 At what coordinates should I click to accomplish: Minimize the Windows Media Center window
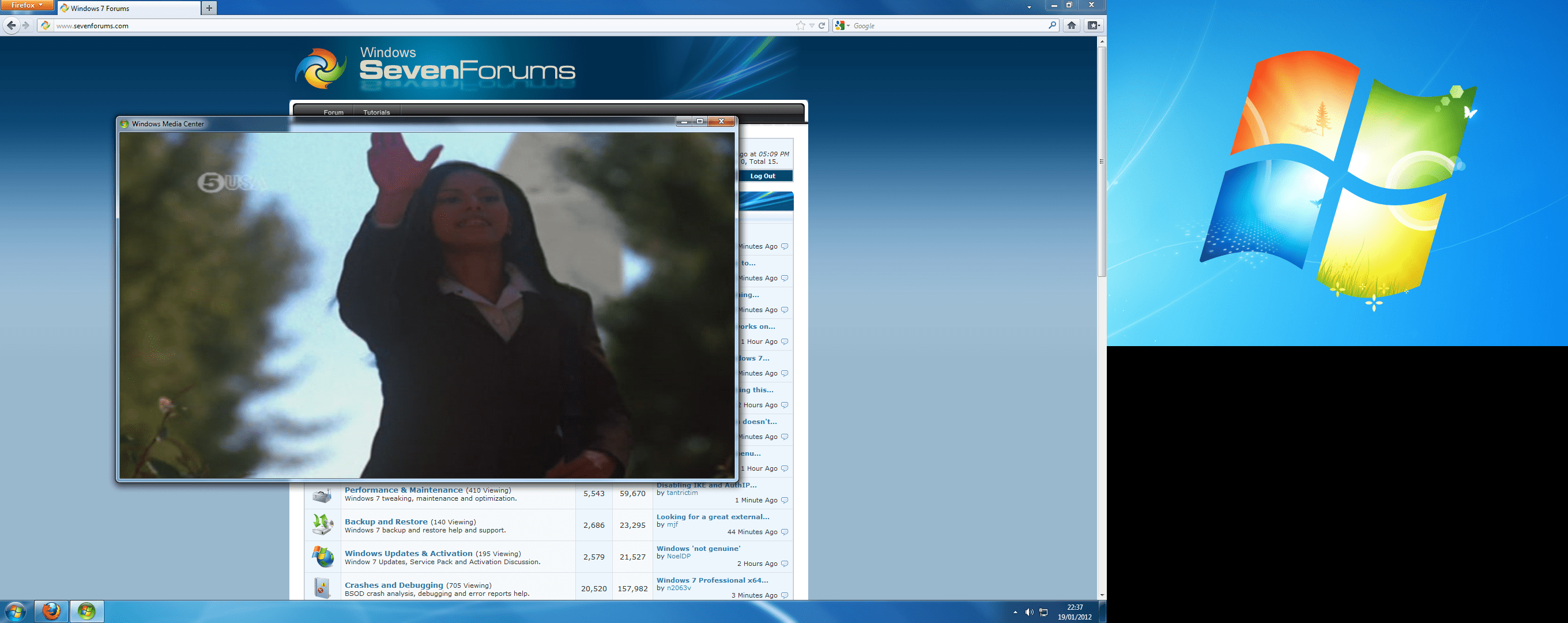[x=684, y=121]
